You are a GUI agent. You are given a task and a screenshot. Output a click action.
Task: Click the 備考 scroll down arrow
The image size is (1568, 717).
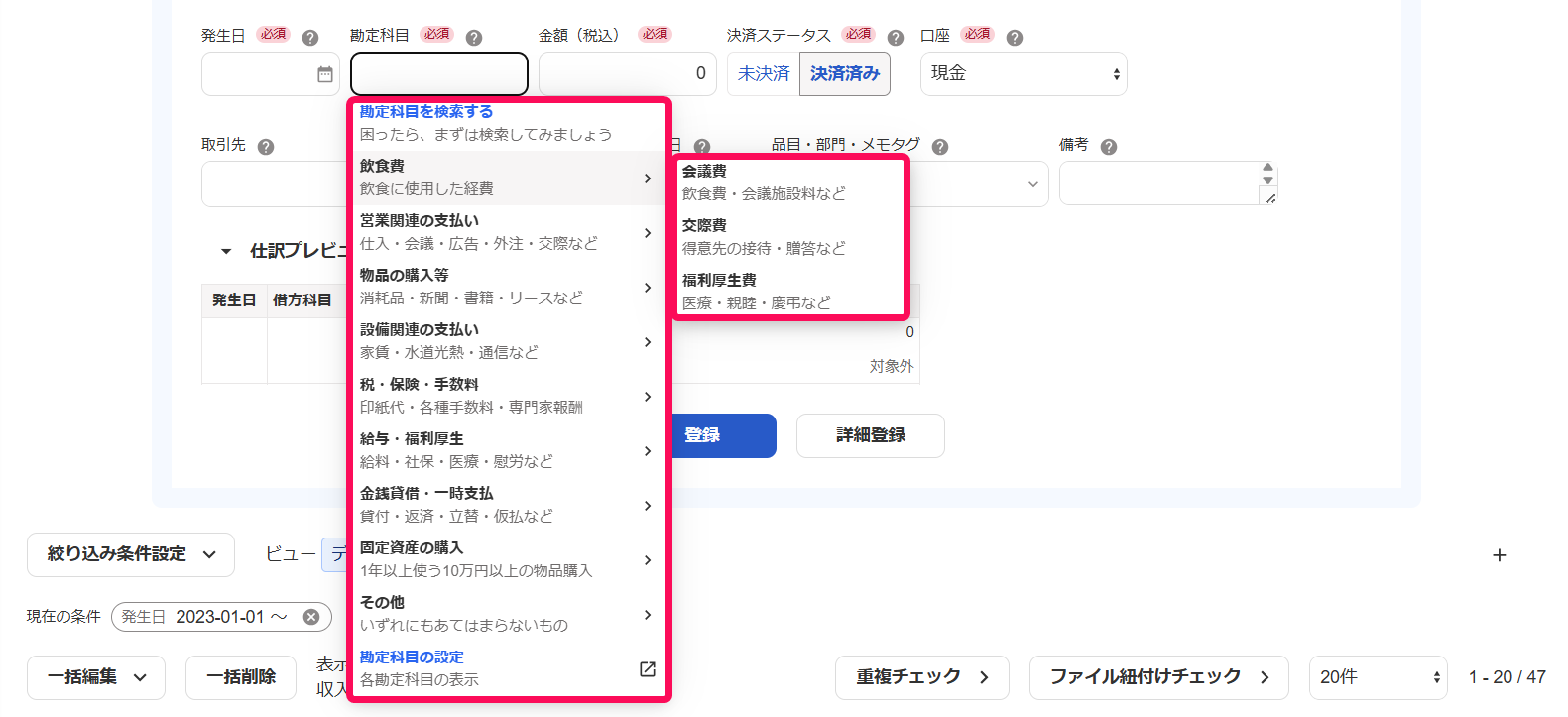click(x=1267, y=180)
